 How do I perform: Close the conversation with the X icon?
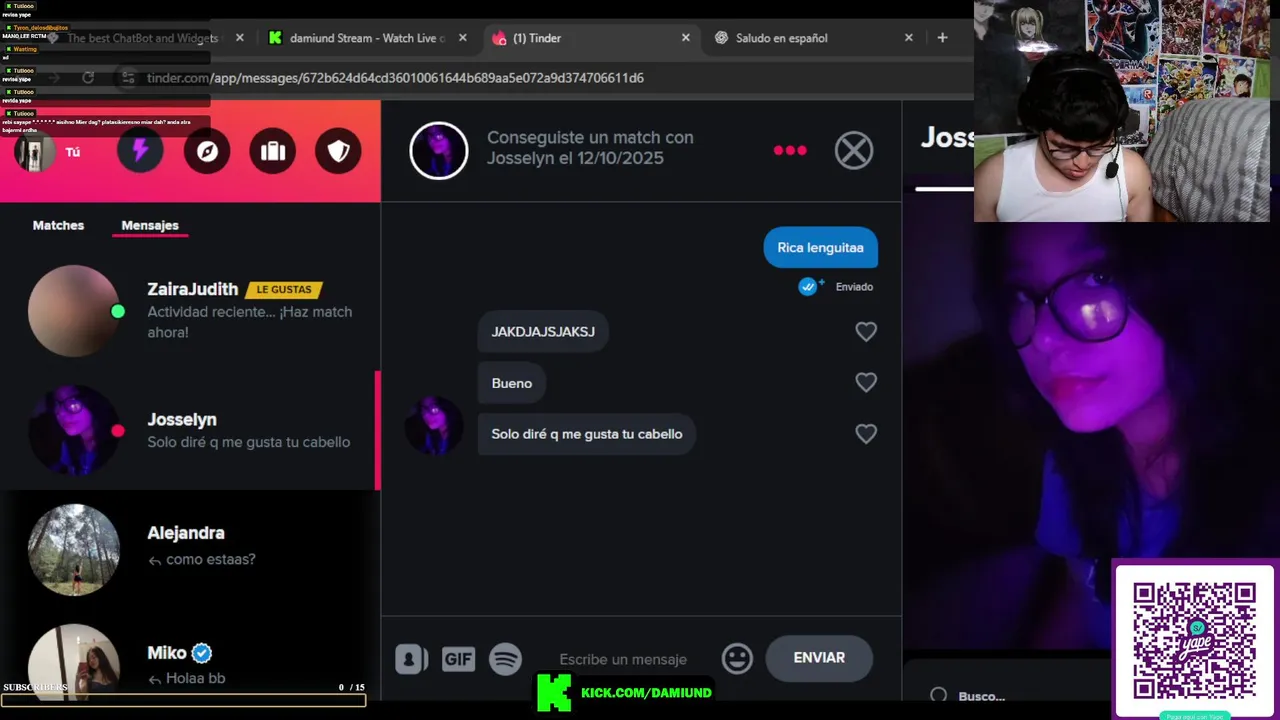[854, 151]
